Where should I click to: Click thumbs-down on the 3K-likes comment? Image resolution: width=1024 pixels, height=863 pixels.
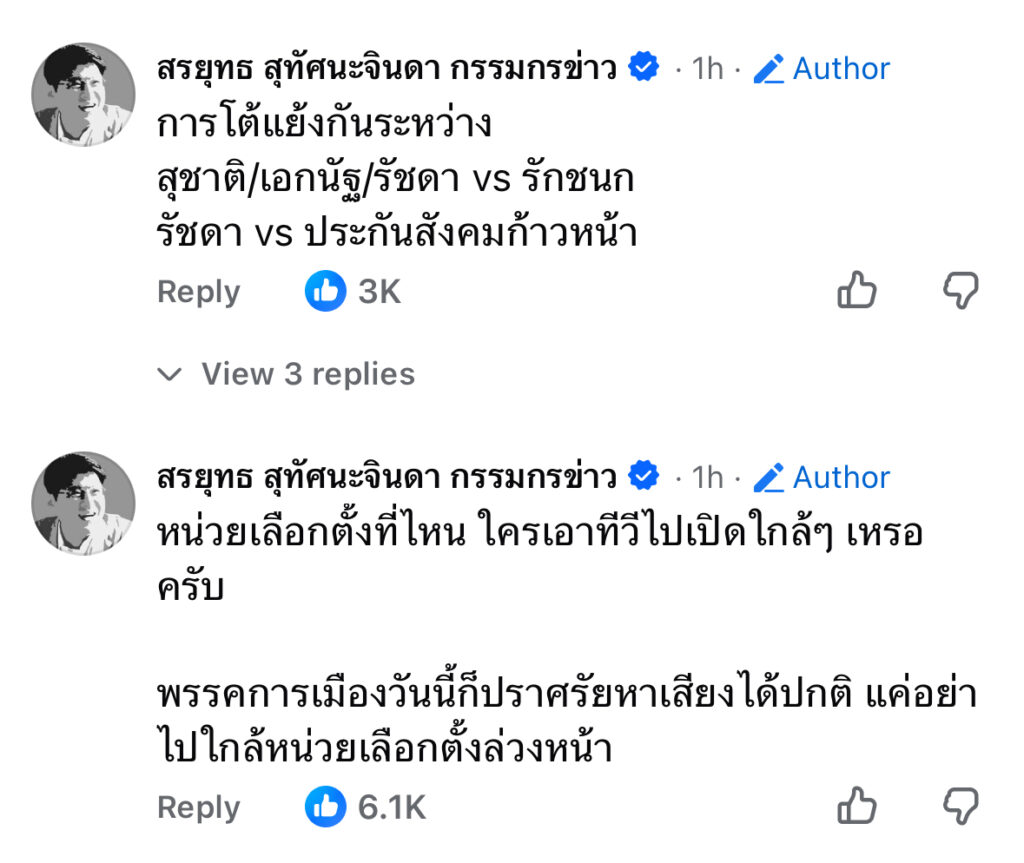(x=961, y=291)
